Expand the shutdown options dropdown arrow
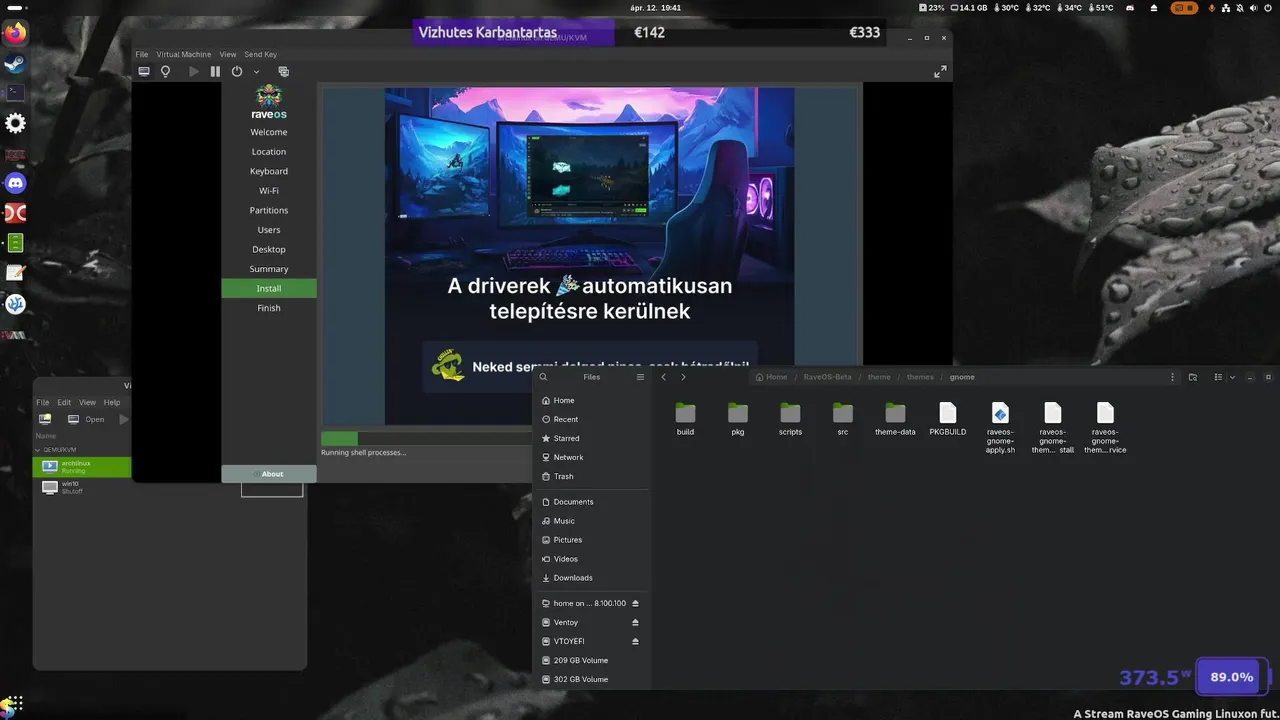1280x720 pixels. tap(256, 72)
